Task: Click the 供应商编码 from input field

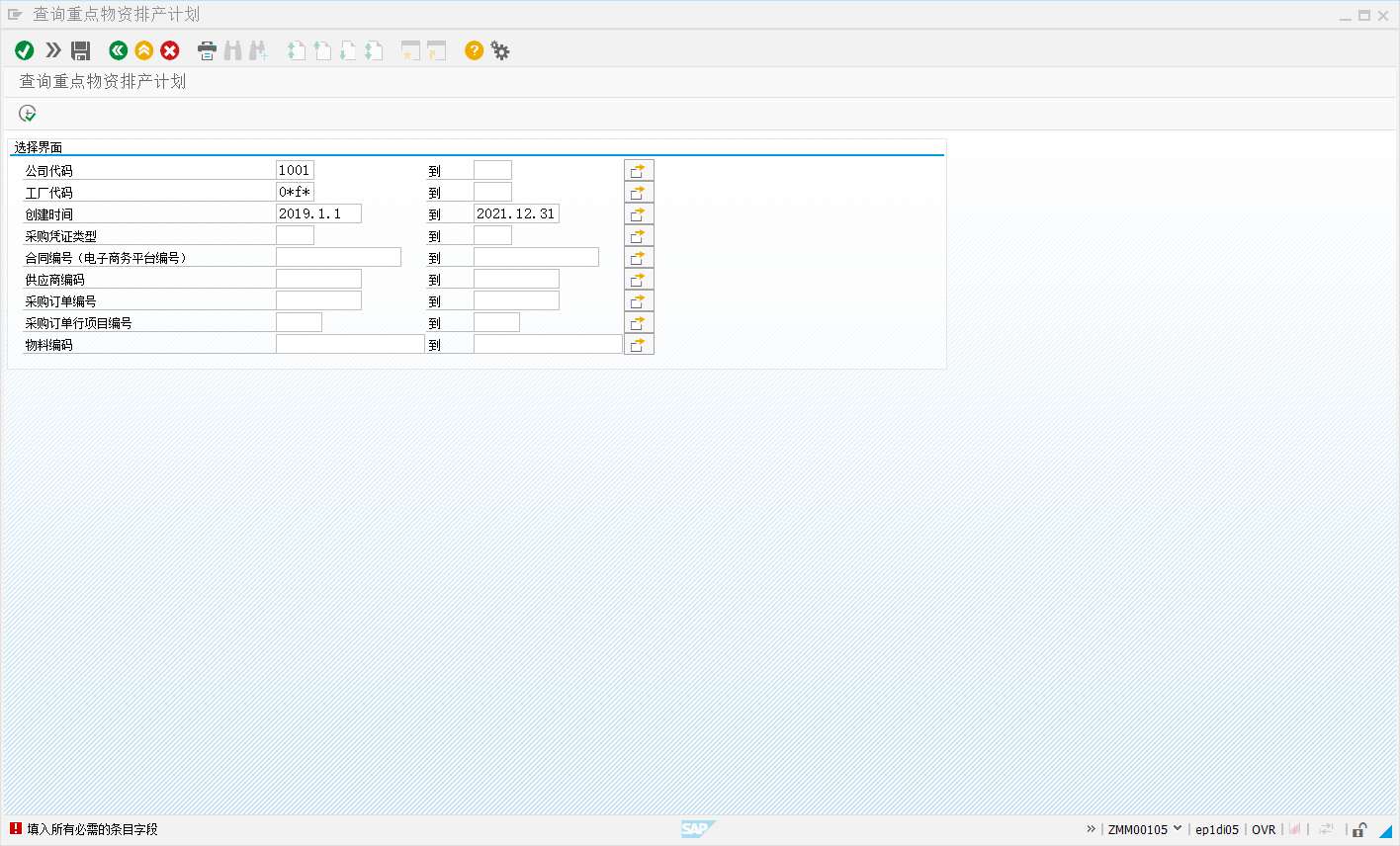Action: tap(318, 280)
